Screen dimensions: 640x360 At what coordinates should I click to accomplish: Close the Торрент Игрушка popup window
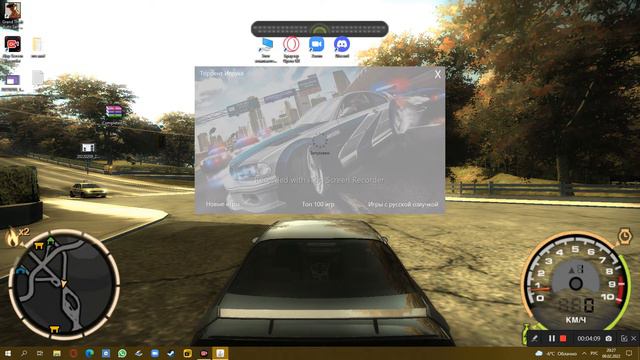click(x=438, y=74)
